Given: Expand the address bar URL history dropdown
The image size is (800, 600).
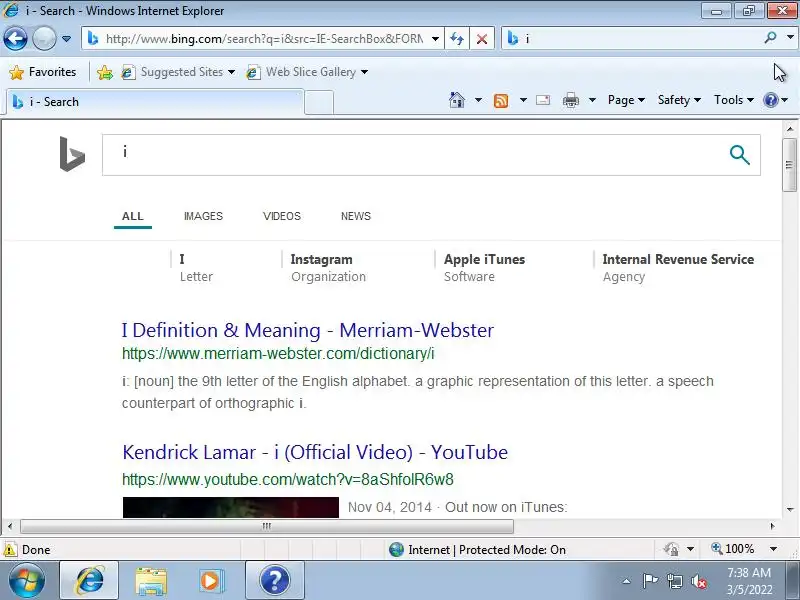Looking at the screenshot, I should (x=435, y=39).
